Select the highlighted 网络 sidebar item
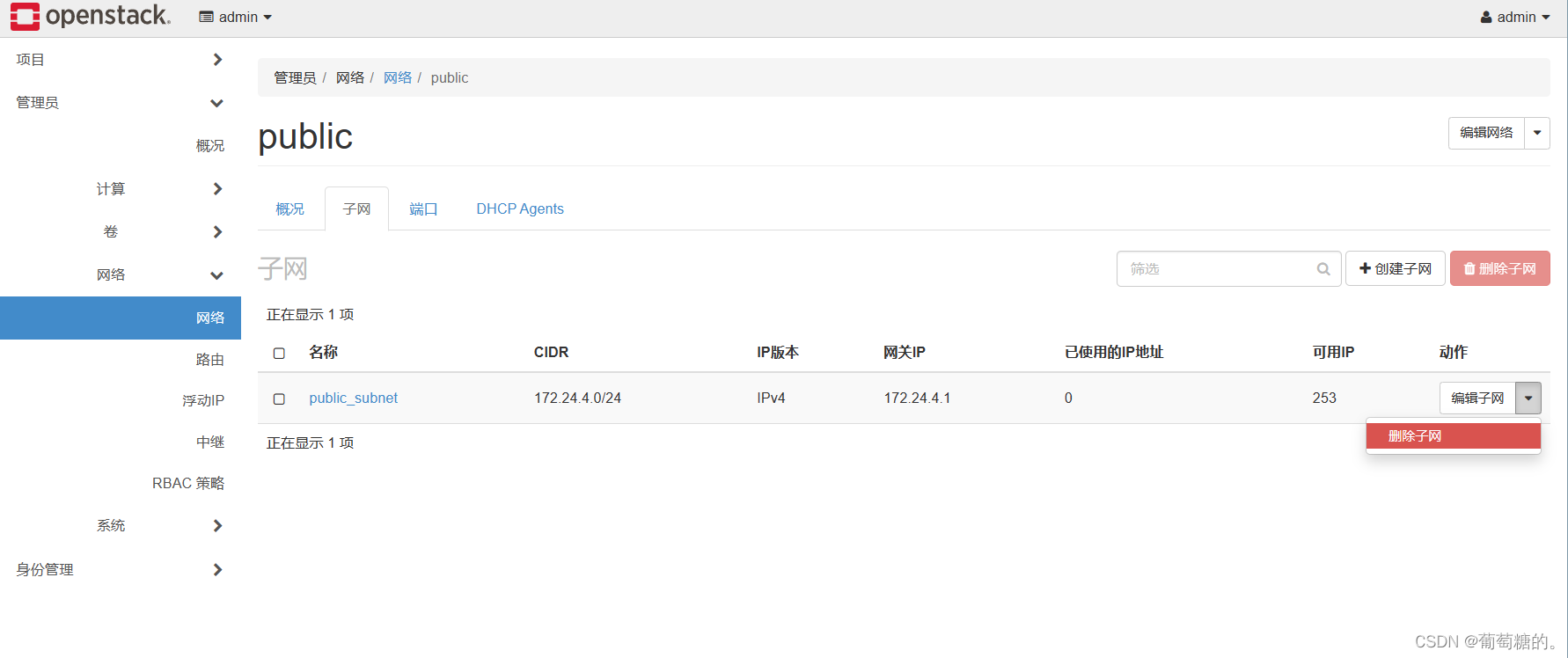The image size is (1568, 658). click(x=121, y=318)
